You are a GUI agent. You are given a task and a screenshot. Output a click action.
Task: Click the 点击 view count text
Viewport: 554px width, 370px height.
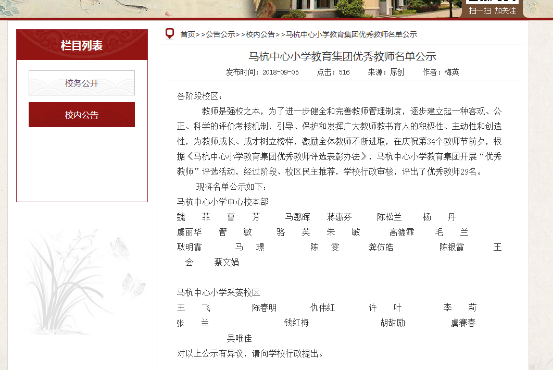click(333, 72)
